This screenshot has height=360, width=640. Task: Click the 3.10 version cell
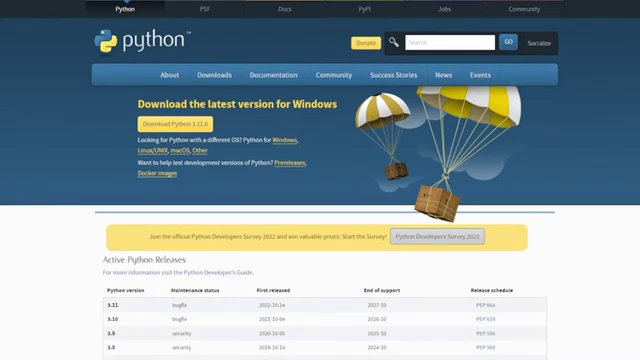[x=113, y=319]
